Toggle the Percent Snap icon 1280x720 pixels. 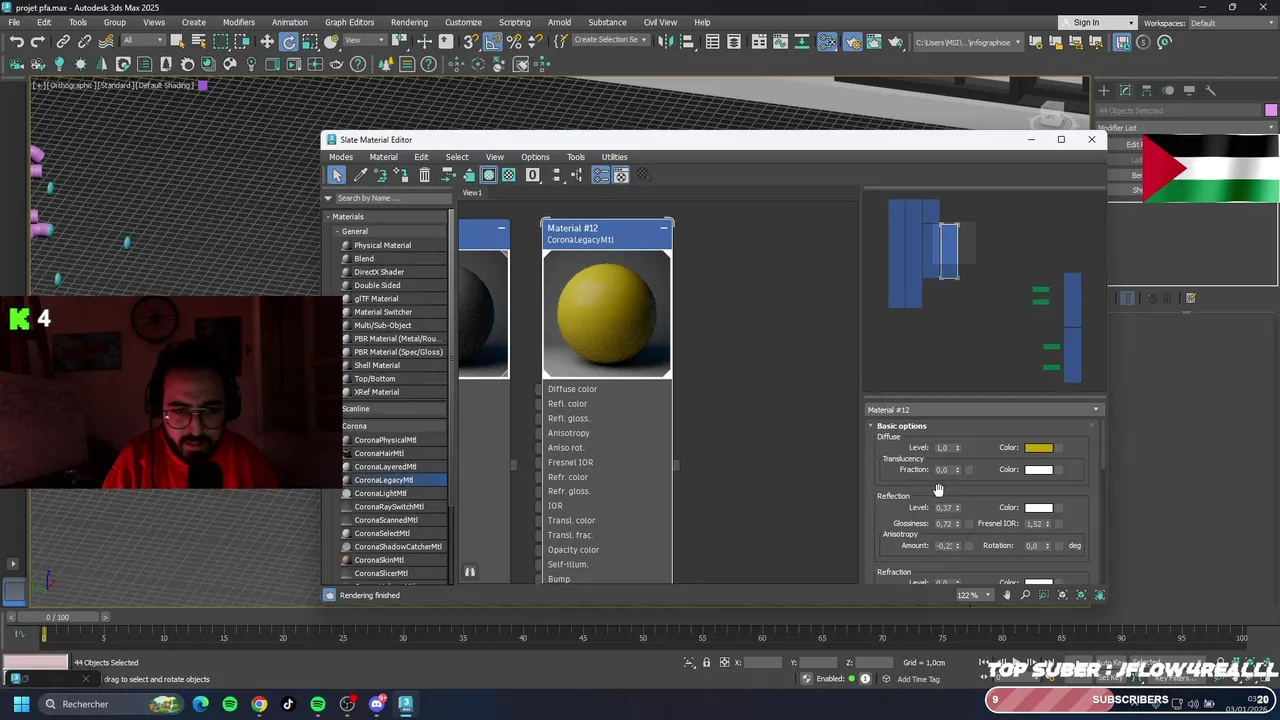[514, 42]
